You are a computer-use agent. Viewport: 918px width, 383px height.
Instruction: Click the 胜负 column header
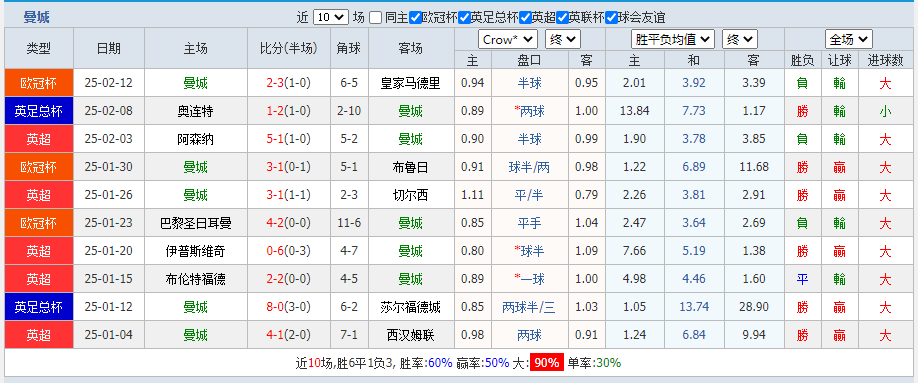(x=802, y=60)
